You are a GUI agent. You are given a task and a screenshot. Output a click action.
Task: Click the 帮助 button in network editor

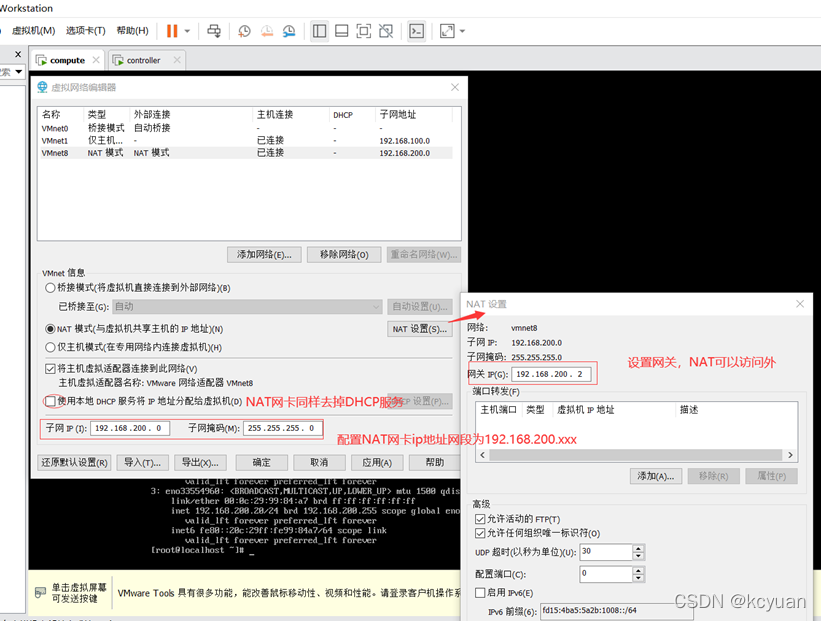click(x=435, y=462)
